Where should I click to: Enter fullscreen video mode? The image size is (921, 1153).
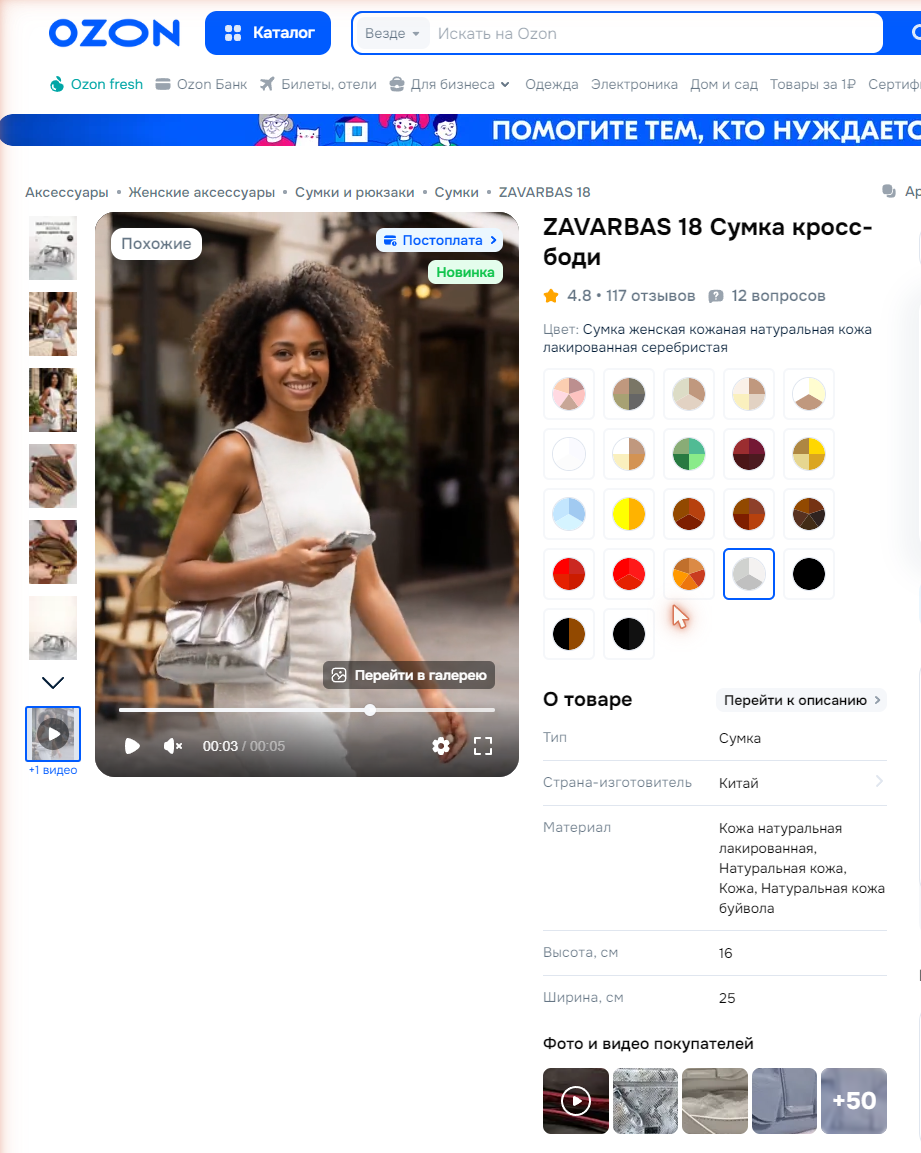[x=483, y=746]
